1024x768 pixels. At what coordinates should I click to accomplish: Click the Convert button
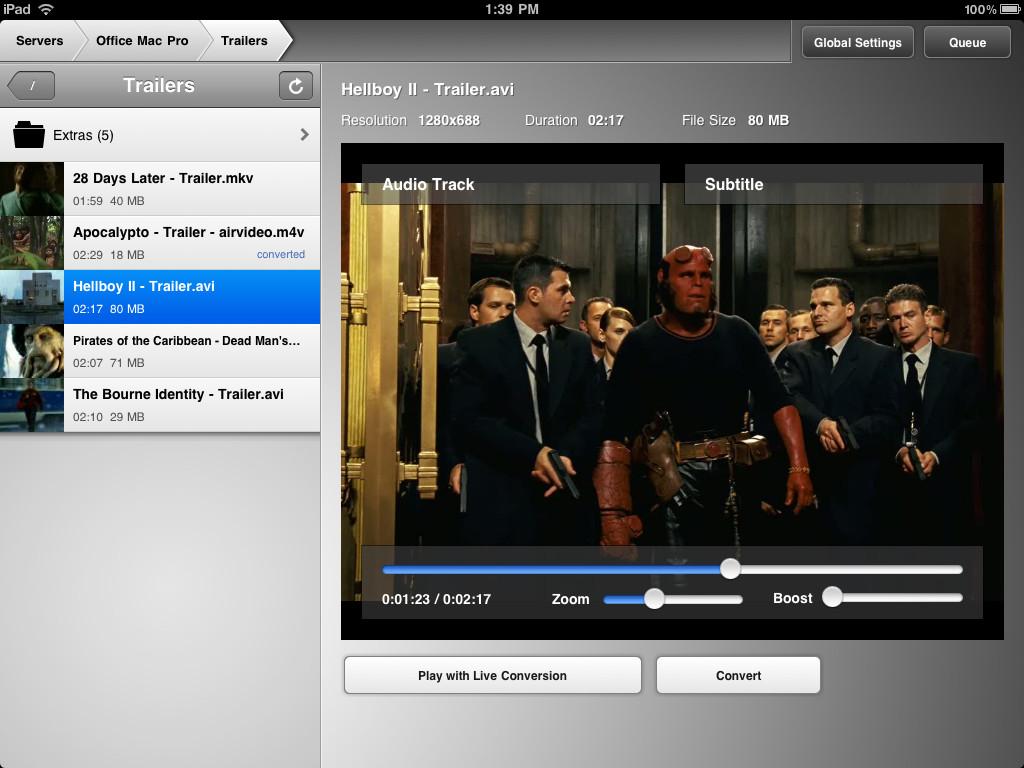pyautogui.click(x=738, y=675)
